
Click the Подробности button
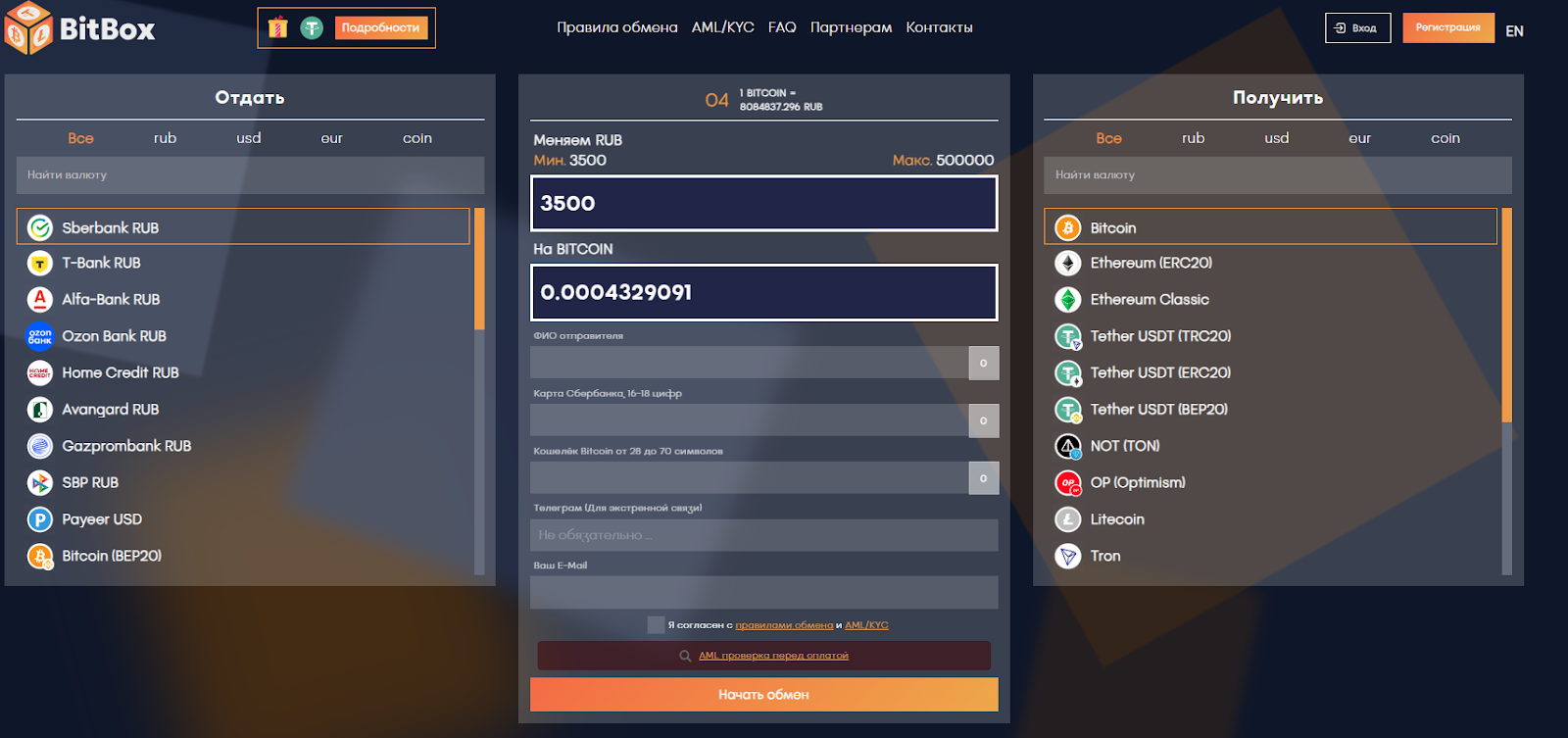381,27
